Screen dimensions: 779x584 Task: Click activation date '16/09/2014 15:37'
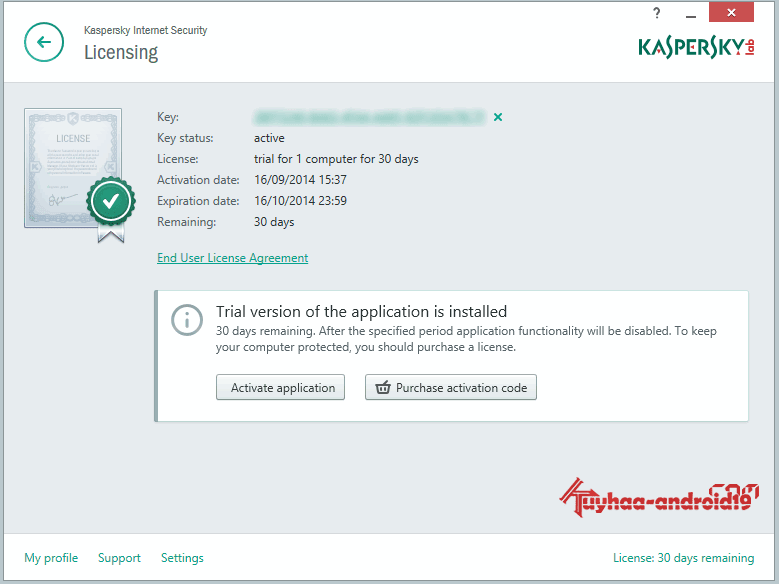point(301,180)
